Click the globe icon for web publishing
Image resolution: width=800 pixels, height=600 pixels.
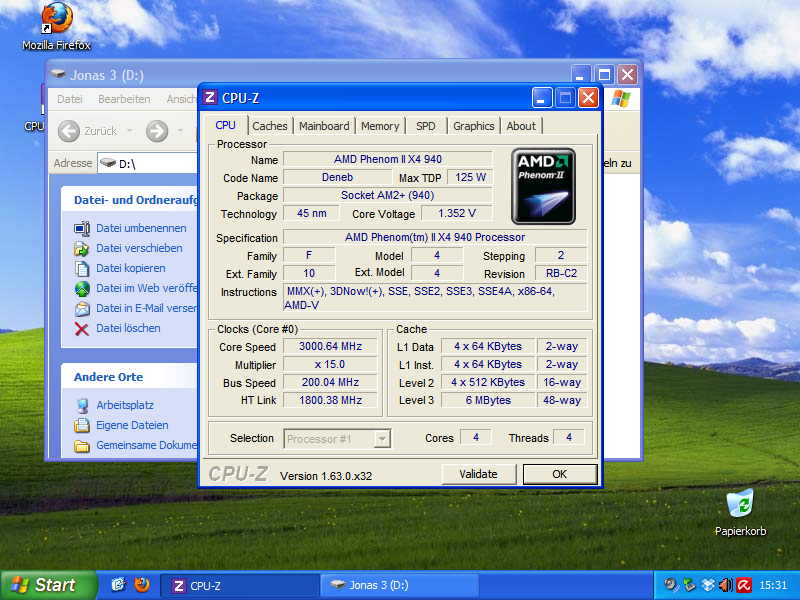coord(82,289)
